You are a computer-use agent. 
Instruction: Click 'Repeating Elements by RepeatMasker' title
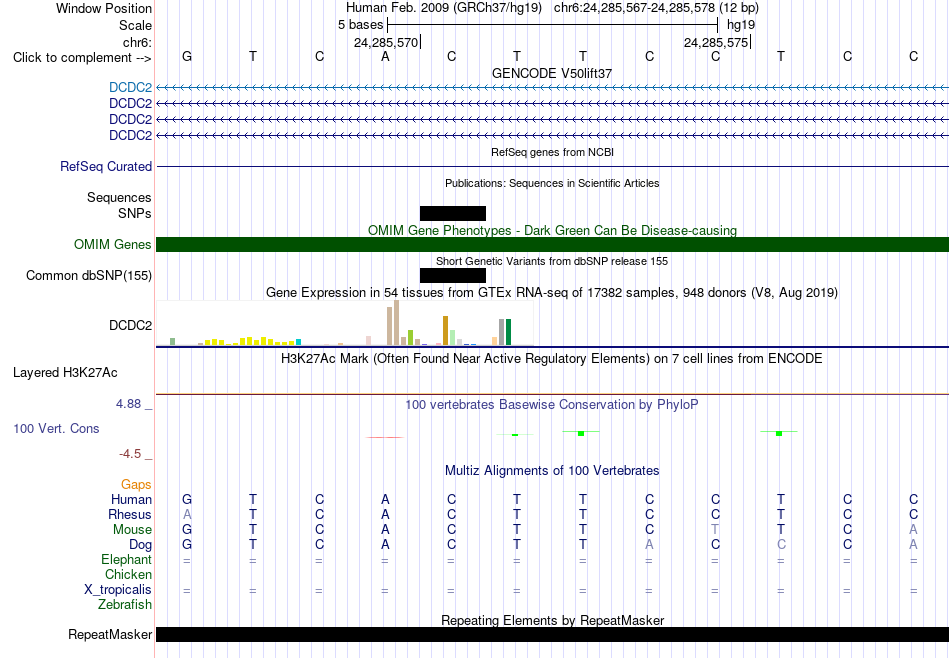[552, 620]
